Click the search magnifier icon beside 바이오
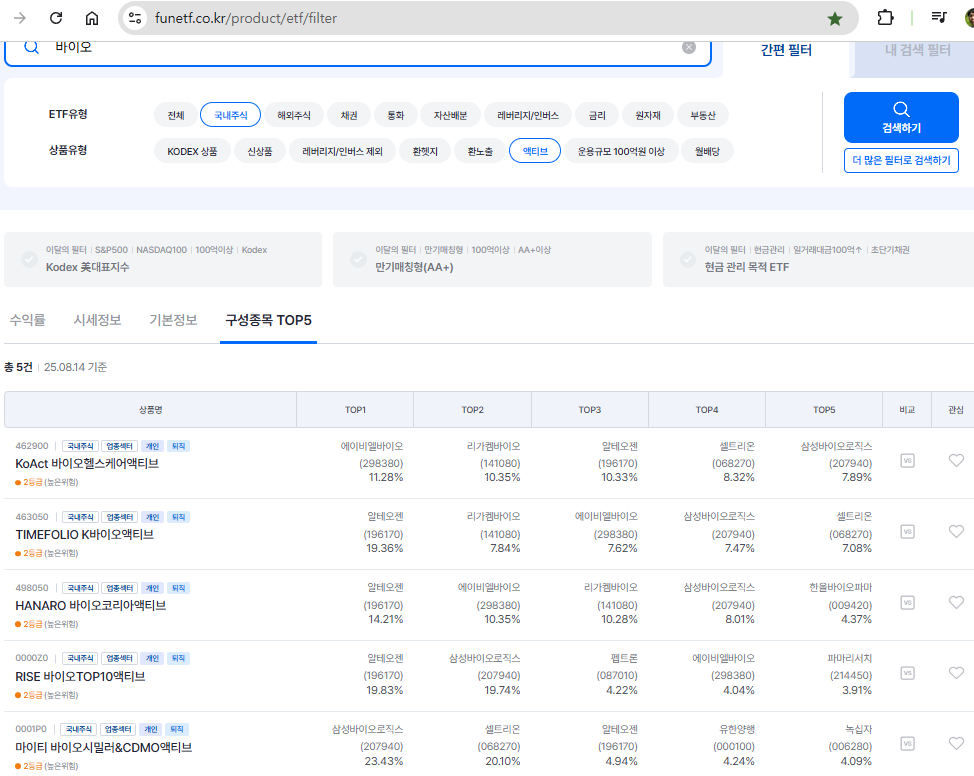974x776 pixels. click(31, 48)
